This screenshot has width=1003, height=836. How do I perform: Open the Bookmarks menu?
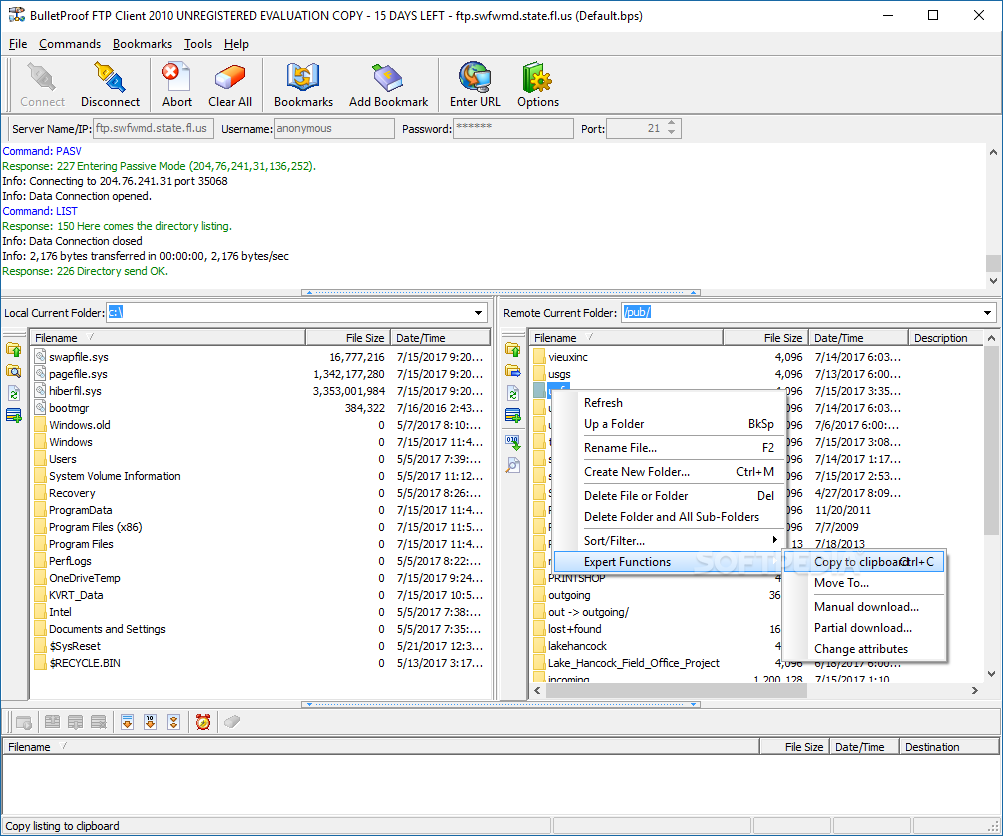click(142, 44)
